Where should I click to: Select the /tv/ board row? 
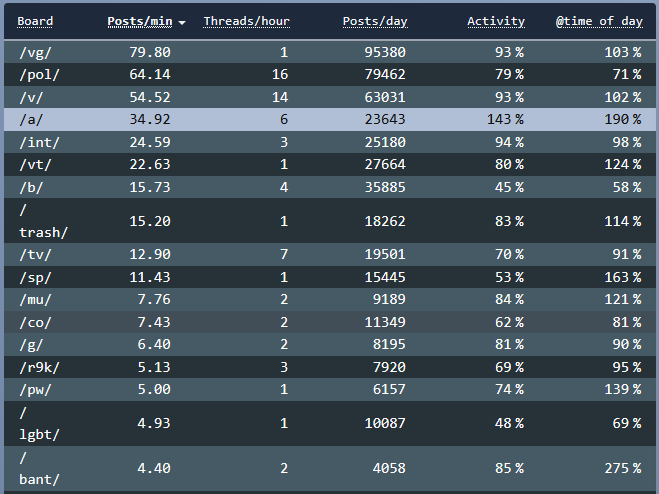click(x=34, y=254)
